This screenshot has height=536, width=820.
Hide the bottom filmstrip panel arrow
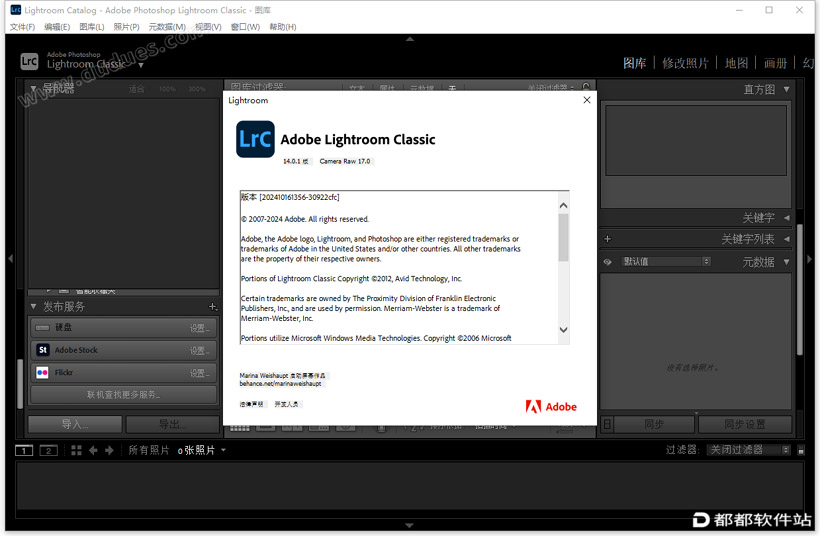[x=409, y=524]
